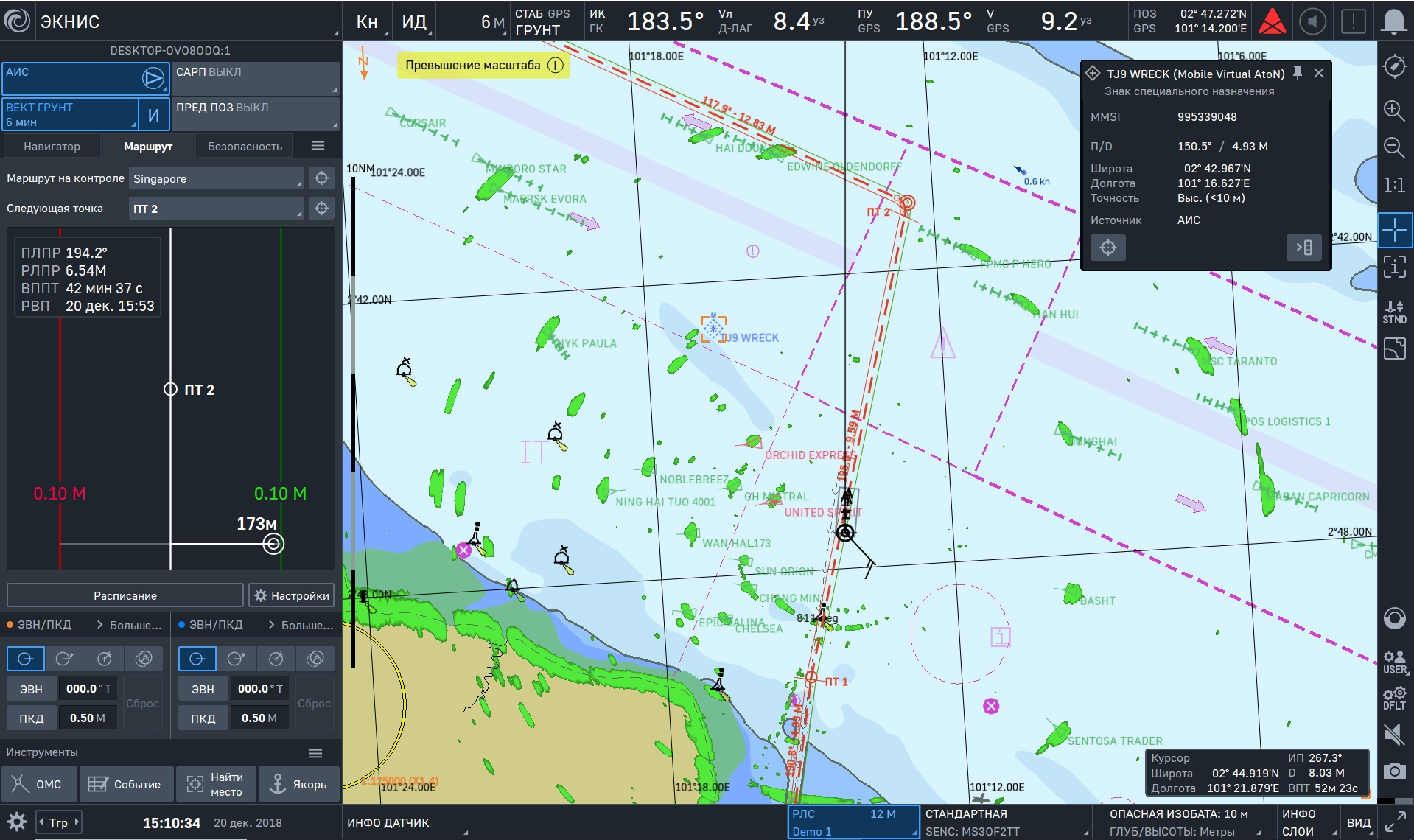The height and width of the screenshot is (840, 1414).
Task: Click the Расписание button
Action: tap(125, 595)
